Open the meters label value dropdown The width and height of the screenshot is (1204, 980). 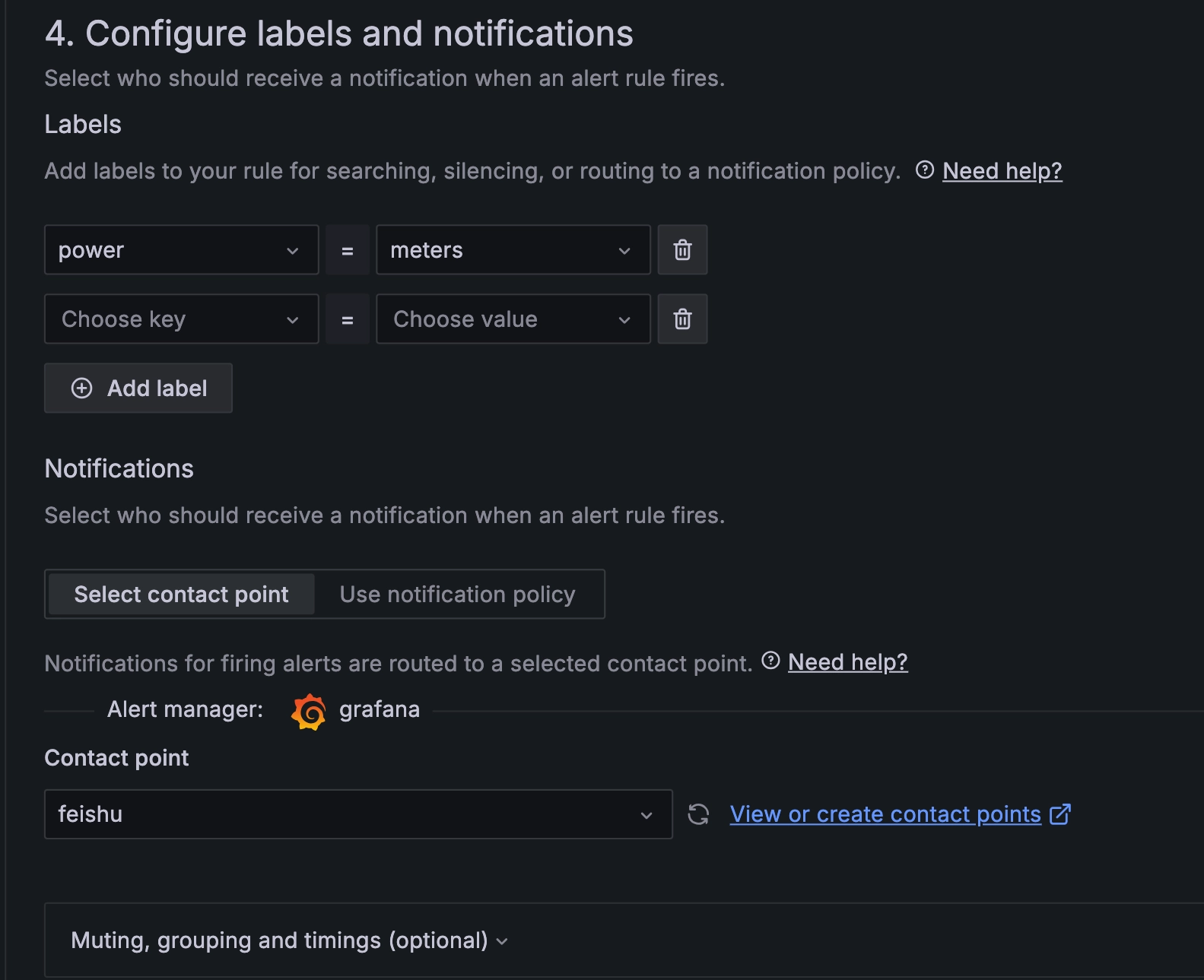tap(513, 250)
